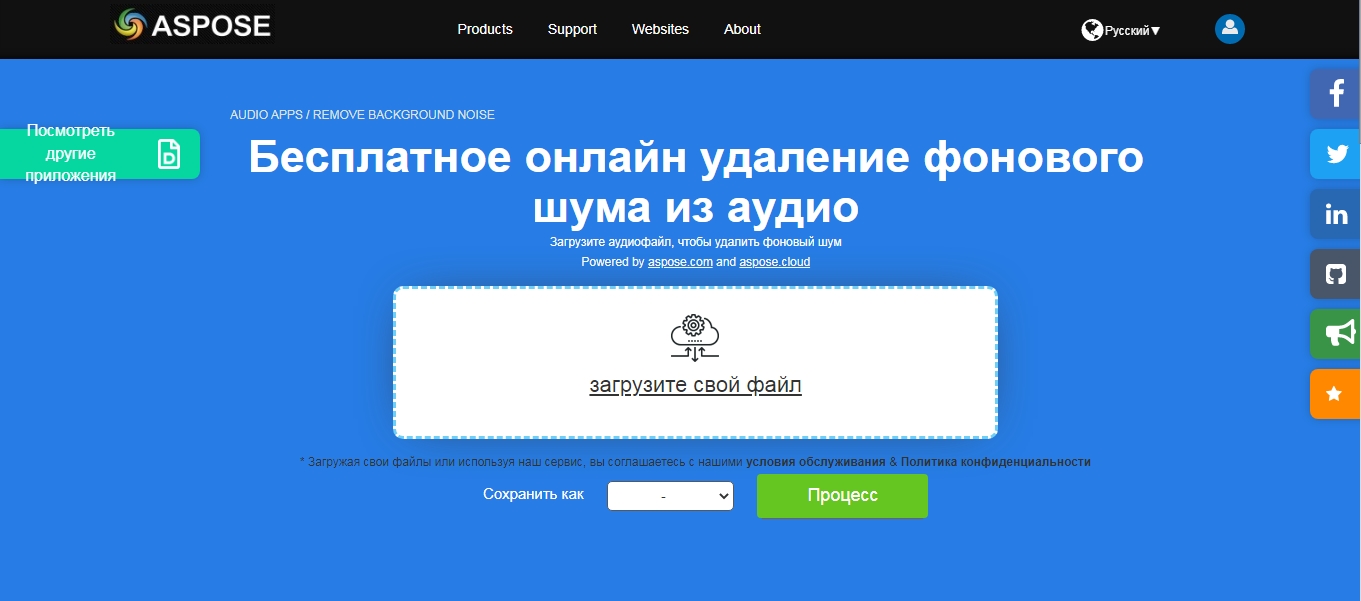Open the Products menu
This screenshot has width=1361, height=601.
[x=485, y=29]
